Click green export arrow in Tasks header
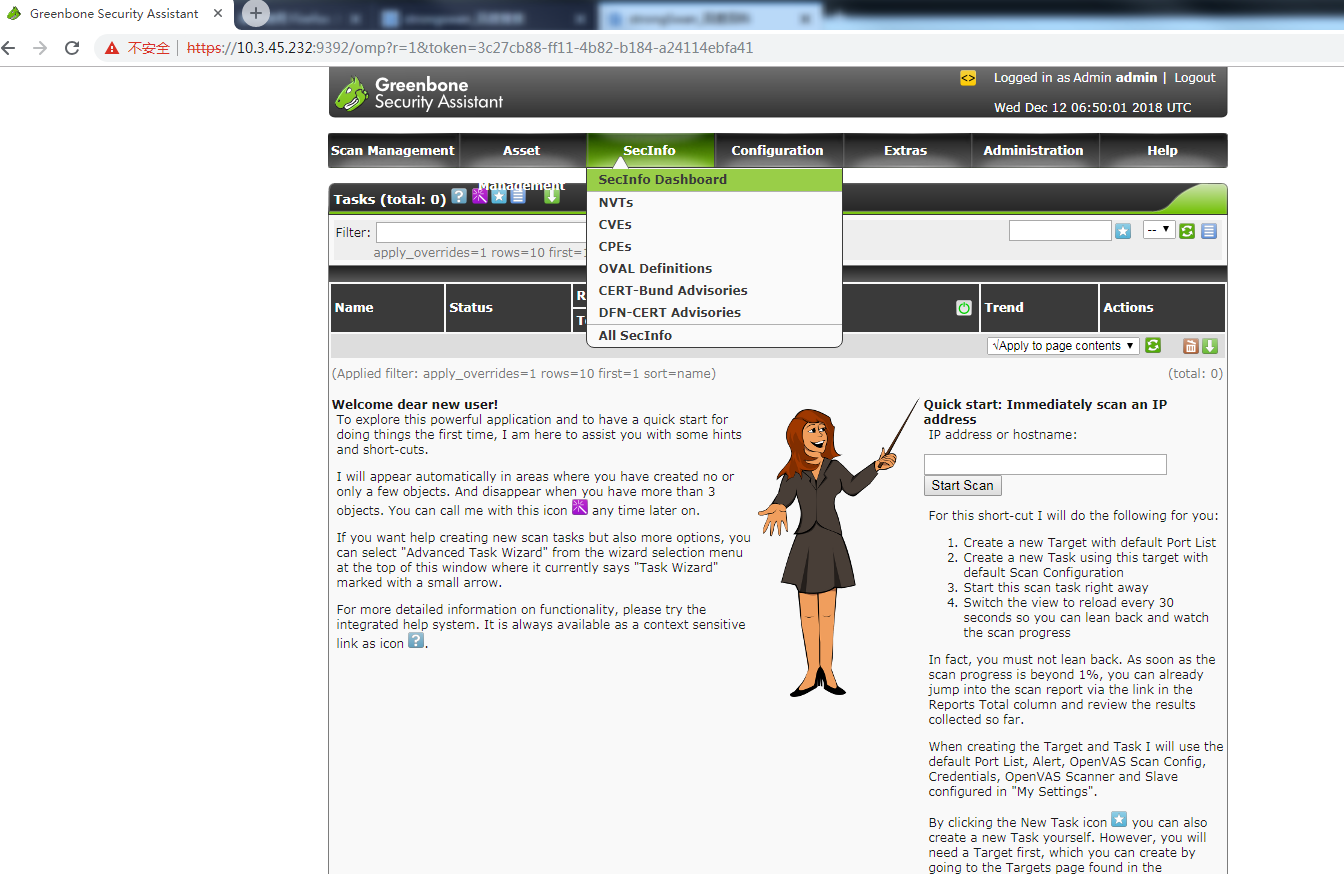Screen dimensions: 1344x874 [552, 196]
